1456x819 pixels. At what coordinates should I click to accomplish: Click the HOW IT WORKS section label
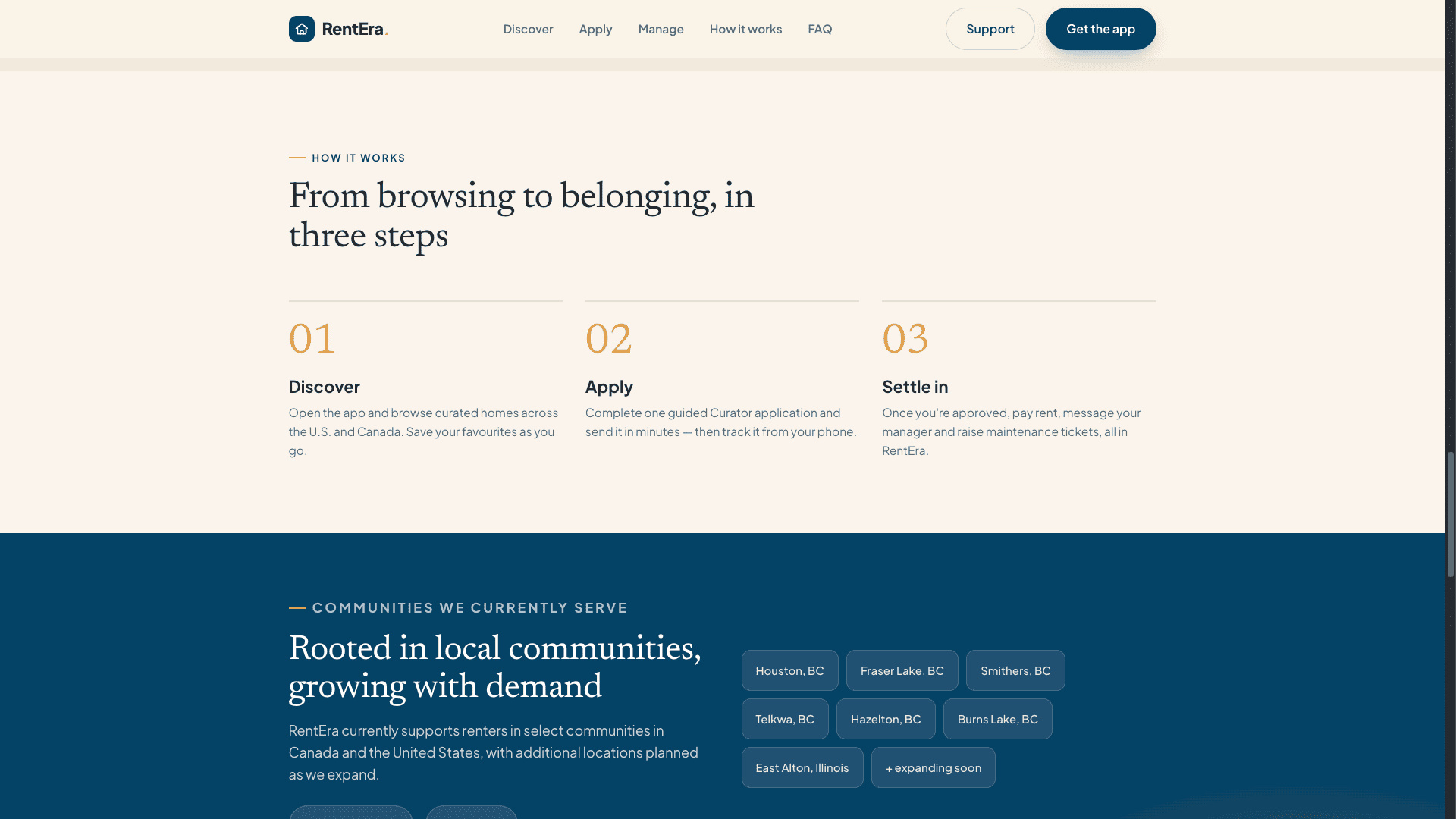[x=358, y=158]
